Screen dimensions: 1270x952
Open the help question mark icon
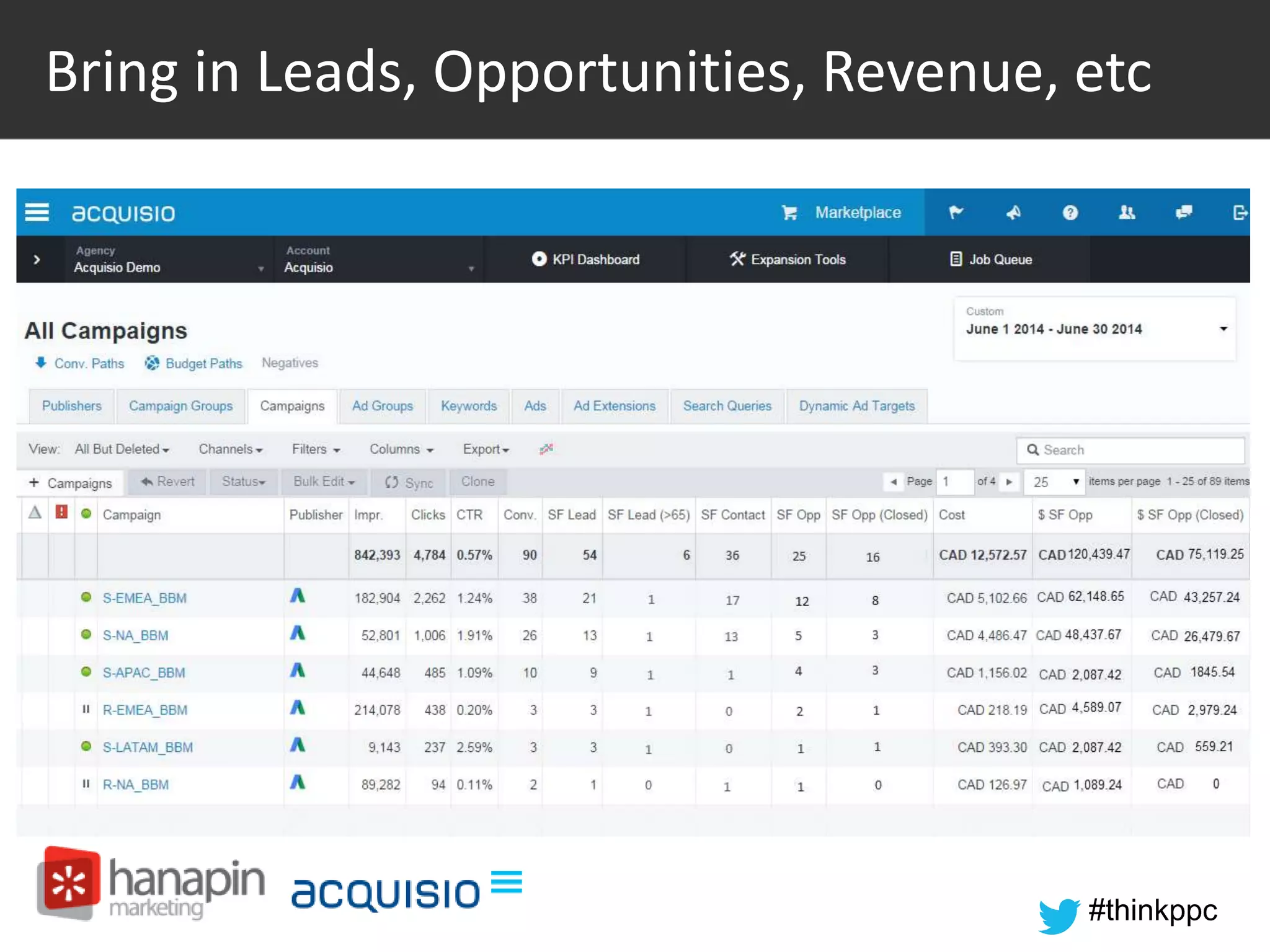[x=1070, y=213]
